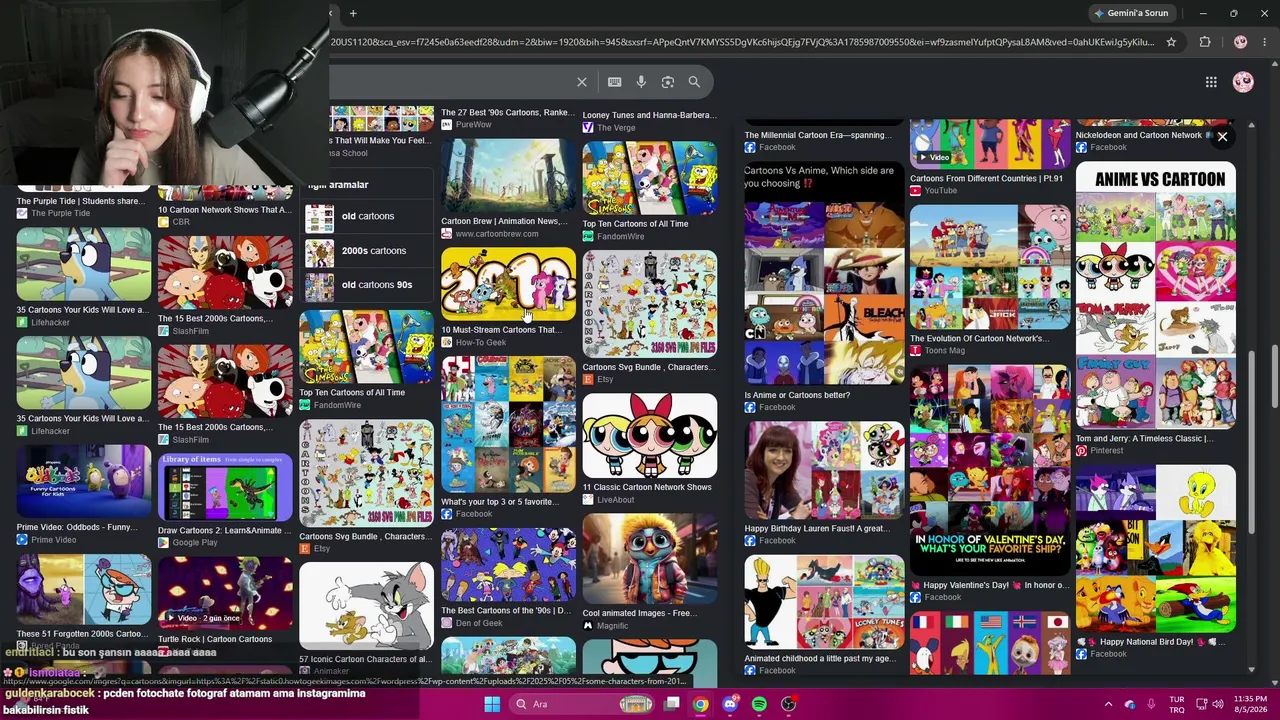Open the 'Happy Birthday Lauren Faust' Facebook image
The width and height of the screenshot is (1280, 720).
pos(824,470)
